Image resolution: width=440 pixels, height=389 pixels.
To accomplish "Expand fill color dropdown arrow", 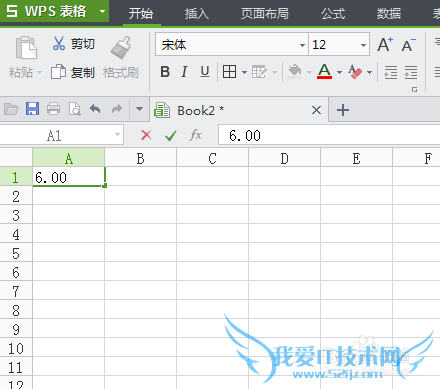I will pos(309,72).
